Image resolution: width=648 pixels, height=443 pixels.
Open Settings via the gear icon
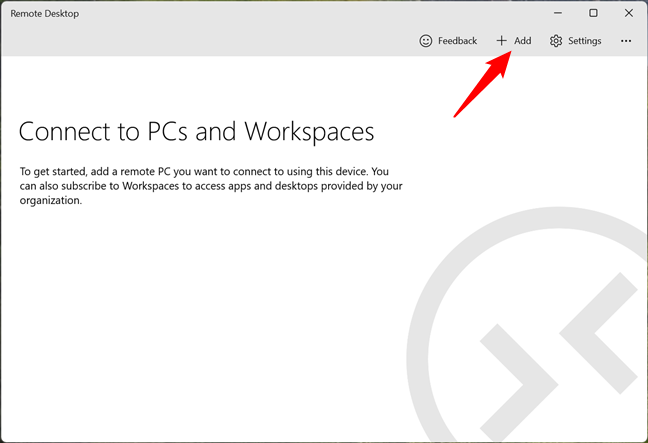click(x=556, y=40)
